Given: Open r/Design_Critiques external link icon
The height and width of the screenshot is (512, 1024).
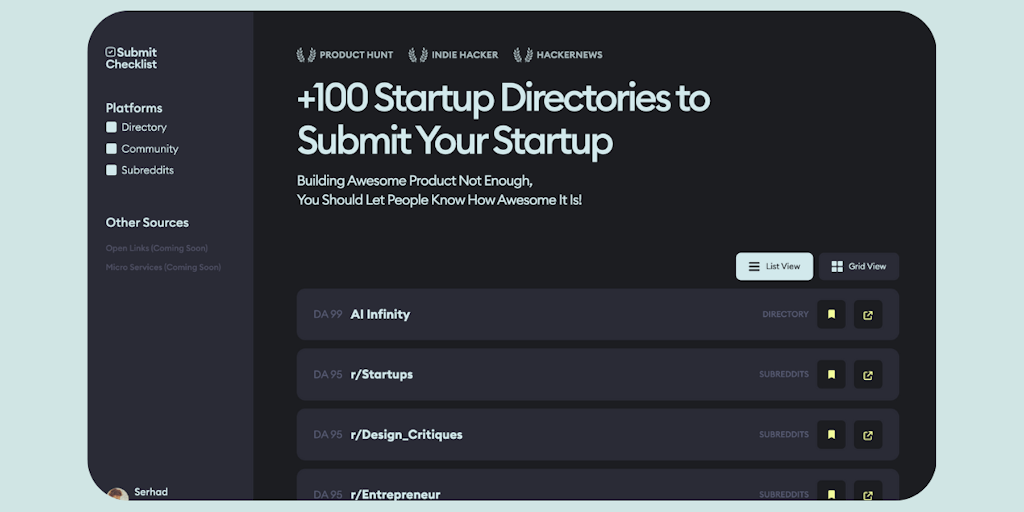Looking at the screenshot, I should 867,435.
